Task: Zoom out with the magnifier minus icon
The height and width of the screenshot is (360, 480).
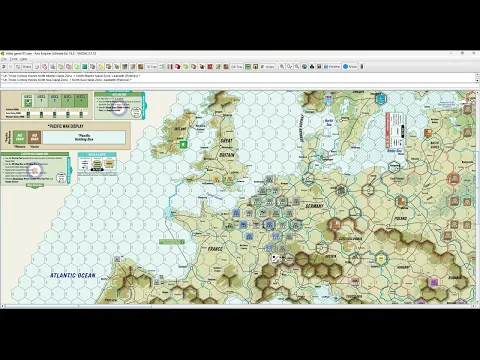Action: 297,67
